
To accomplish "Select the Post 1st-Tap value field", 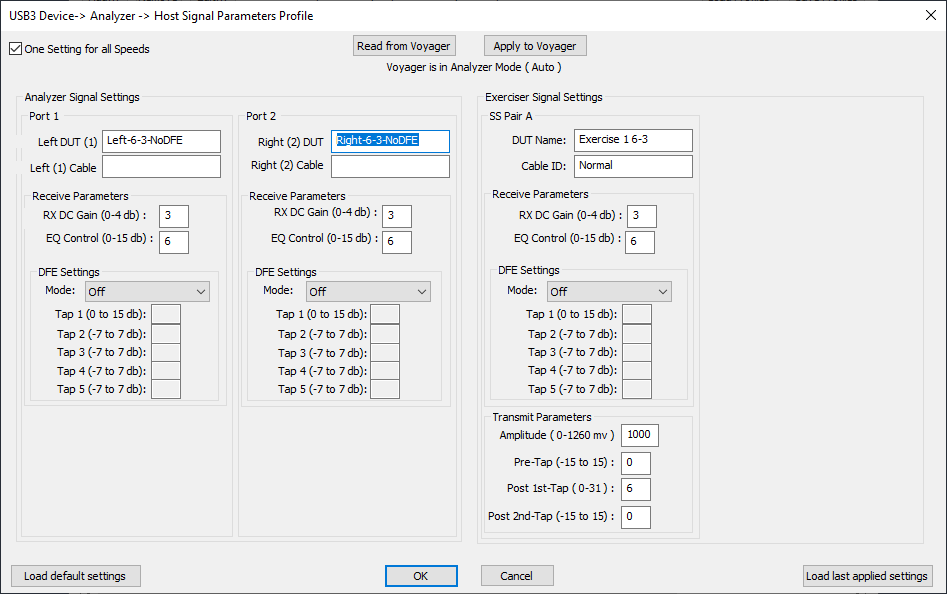I will tap(635, 489).
